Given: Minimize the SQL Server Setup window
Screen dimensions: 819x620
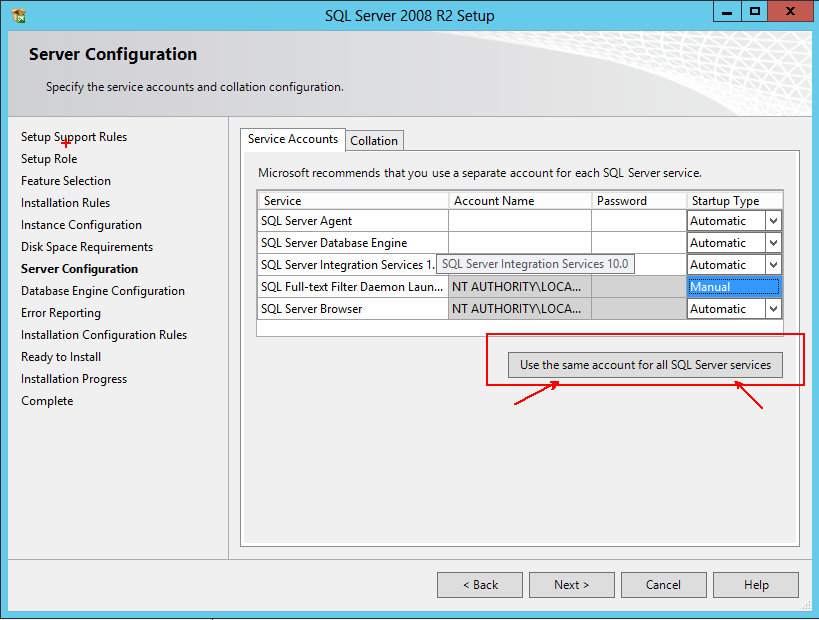Looking at the screenshot, I should [x=727, y=11].
